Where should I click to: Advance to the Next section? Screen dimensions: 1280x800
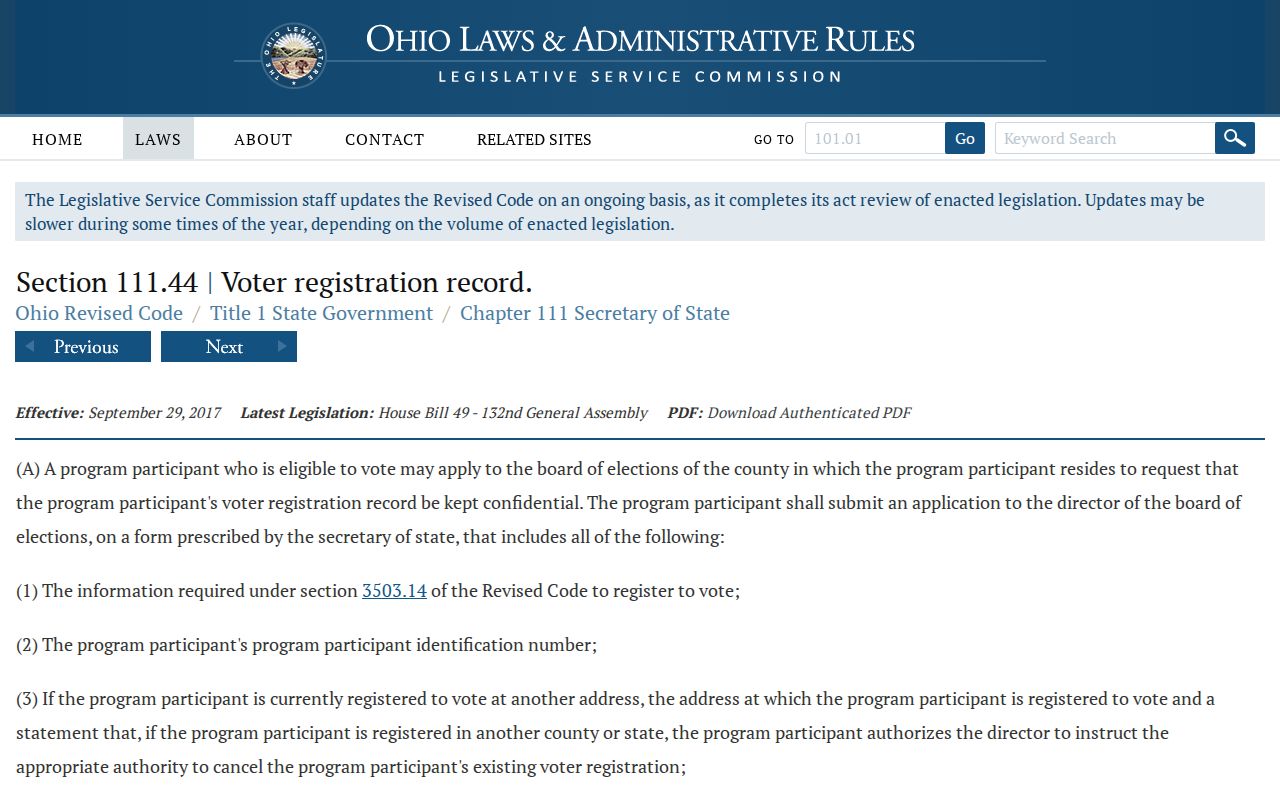(229, 347)
